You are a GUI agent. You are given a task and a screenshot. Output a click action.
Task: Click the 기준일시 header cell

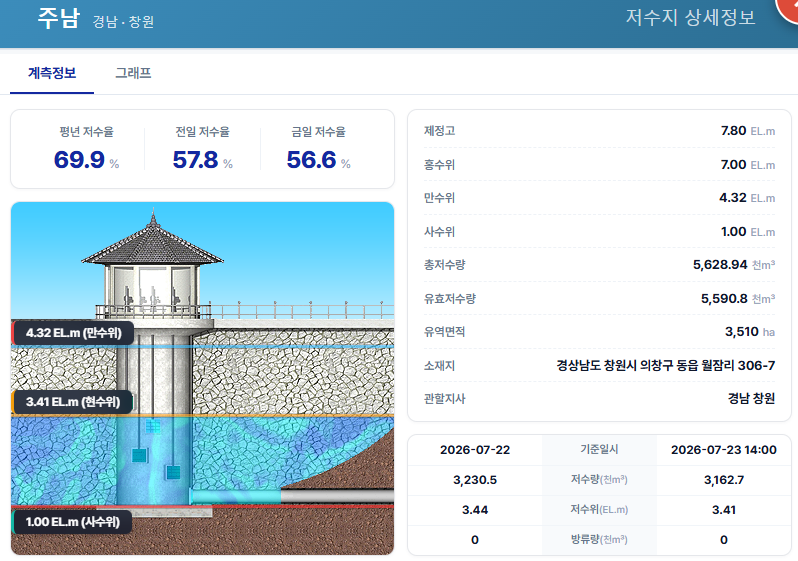(599, 450)
